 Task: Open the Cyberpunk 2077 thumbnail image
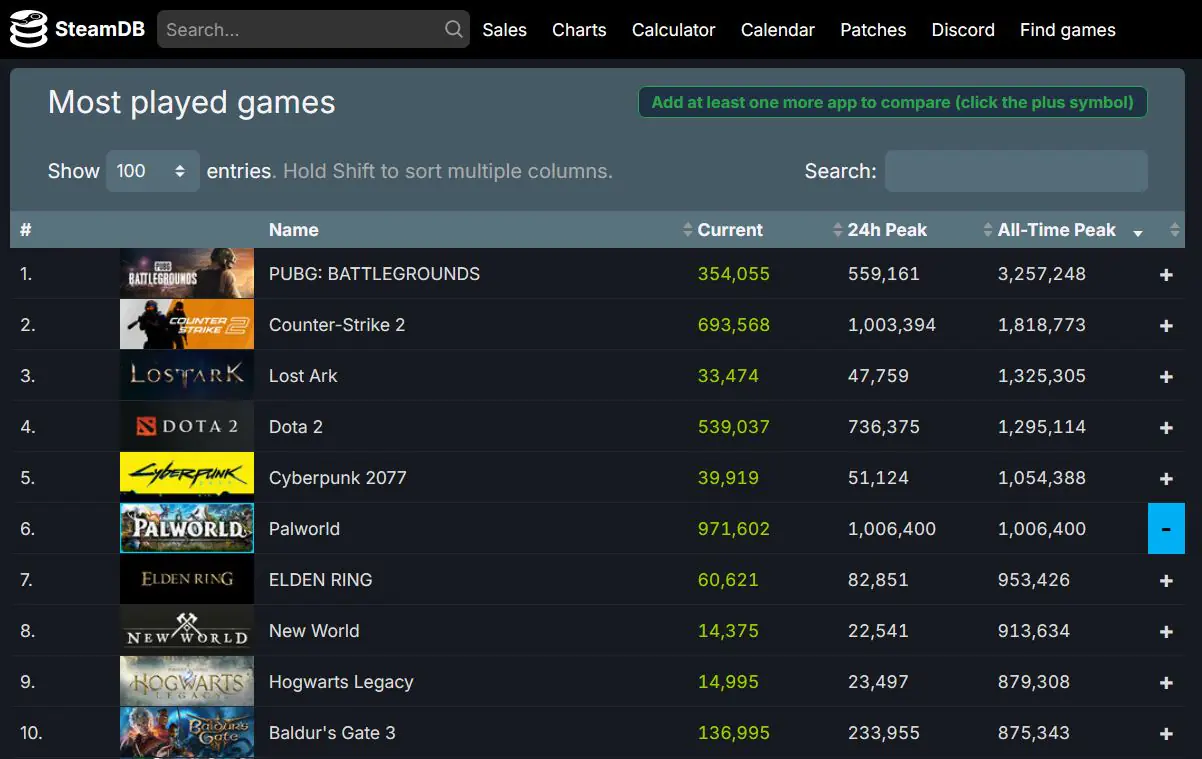click(x=187, y=478)
